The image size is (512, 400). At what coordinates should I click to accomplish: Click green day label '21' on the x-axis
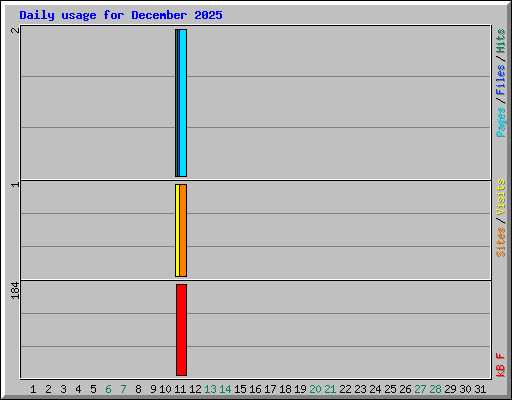click(x=330, y=389)
